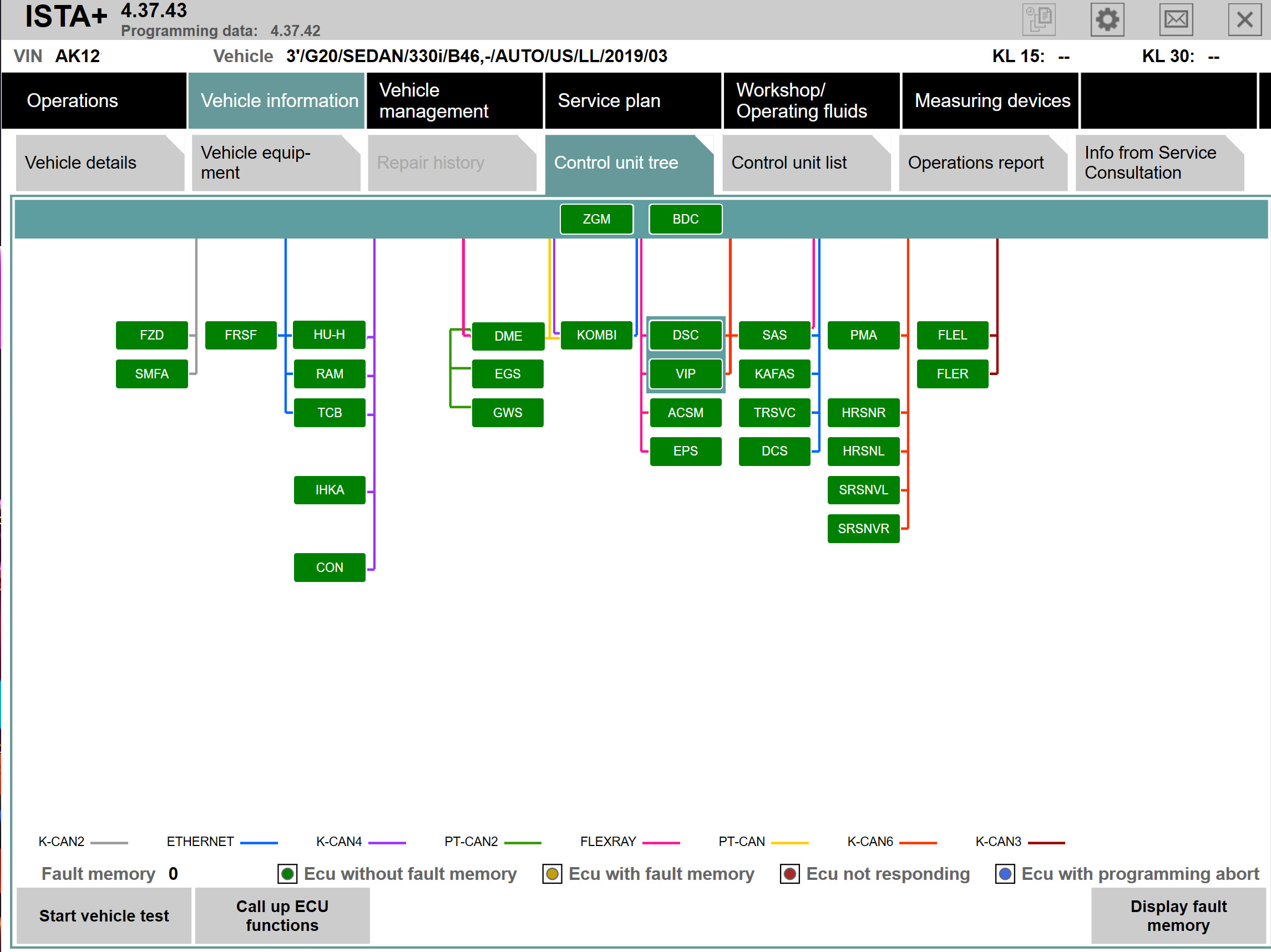Image resolution: width=1271 pixels, height=952 pixels.
Task: Select the KAFAS camera unit
Action: pyautogui.click(x=774, y=374)
